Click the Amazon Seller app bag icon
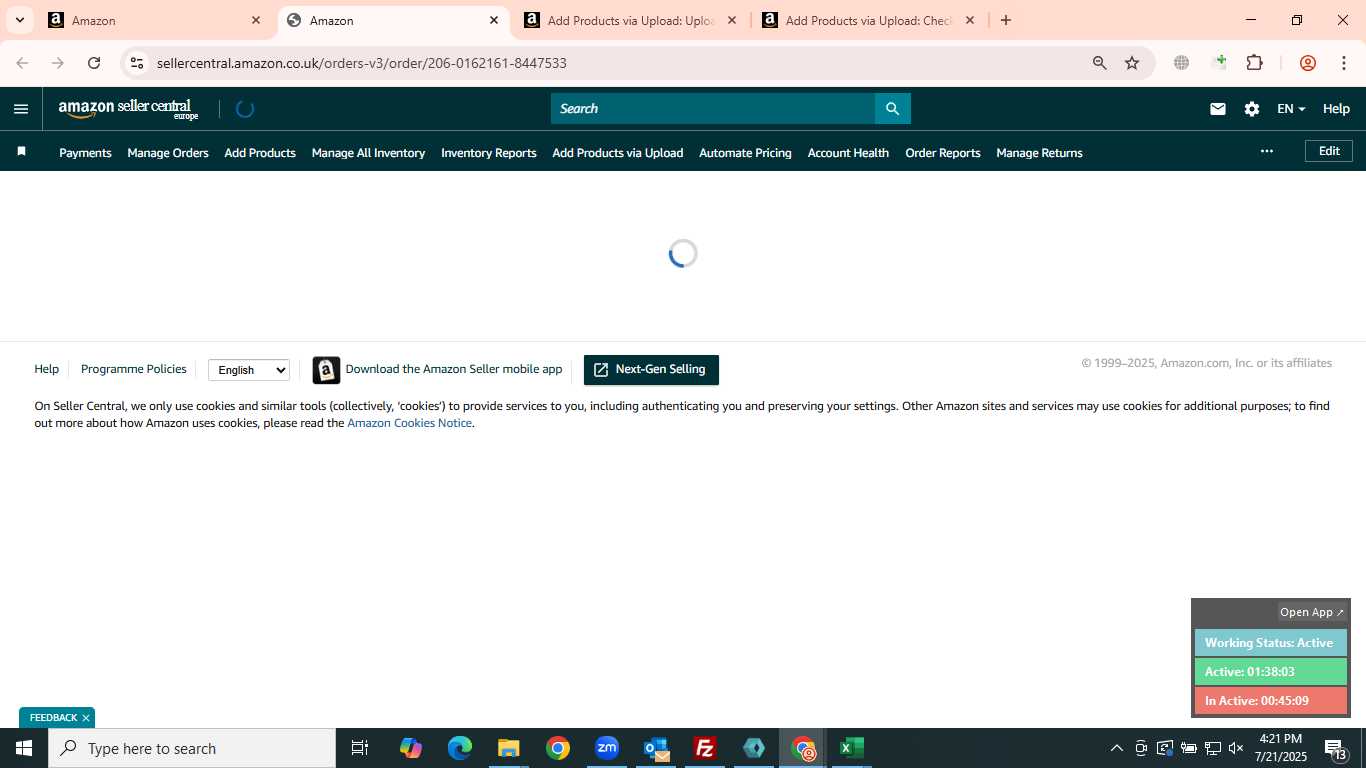This screenshot has width=1366, height=768. pos(326,370)
